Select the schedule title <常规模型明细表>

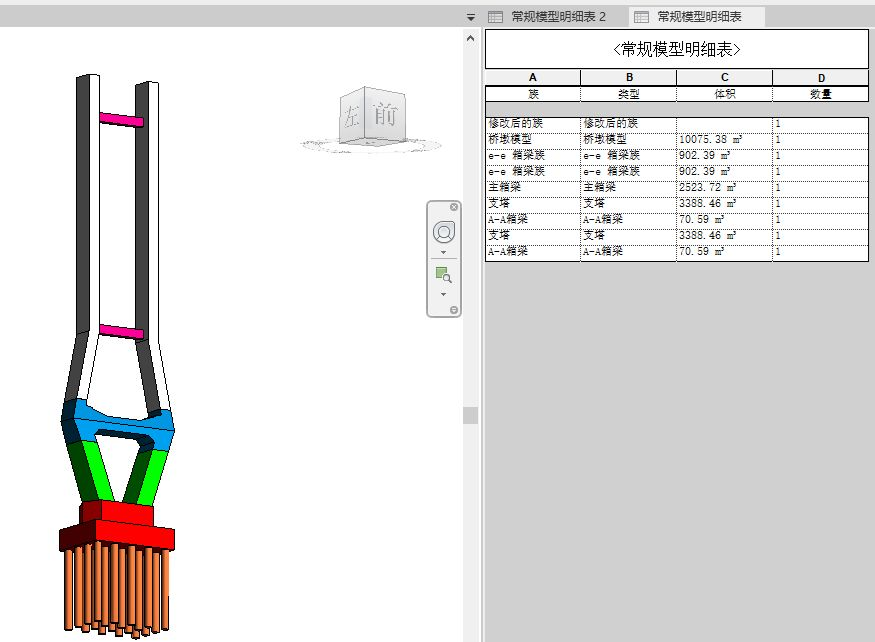(677, 50)
